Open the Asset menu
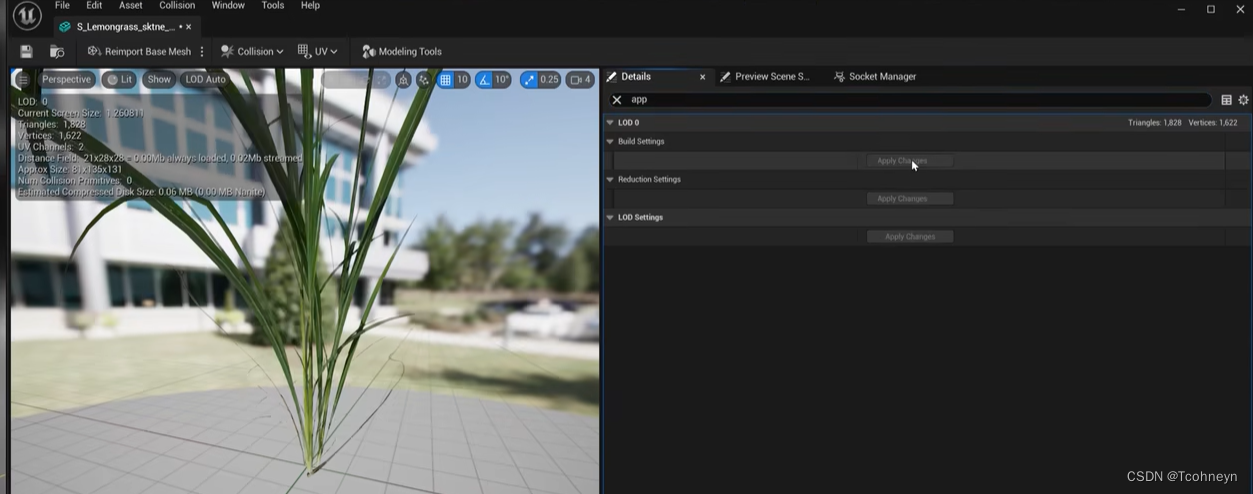 [x=131, y=6]
